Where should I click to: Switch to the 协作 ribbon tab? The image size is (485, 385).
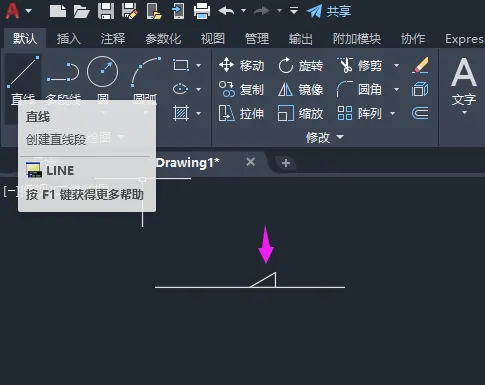click(413, 39)
